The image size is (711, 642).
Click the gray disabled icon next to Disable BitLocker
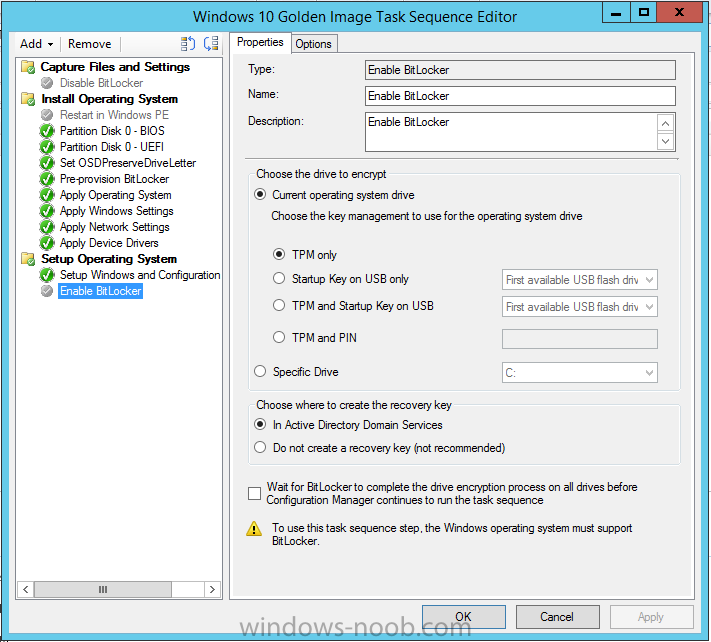47,83
